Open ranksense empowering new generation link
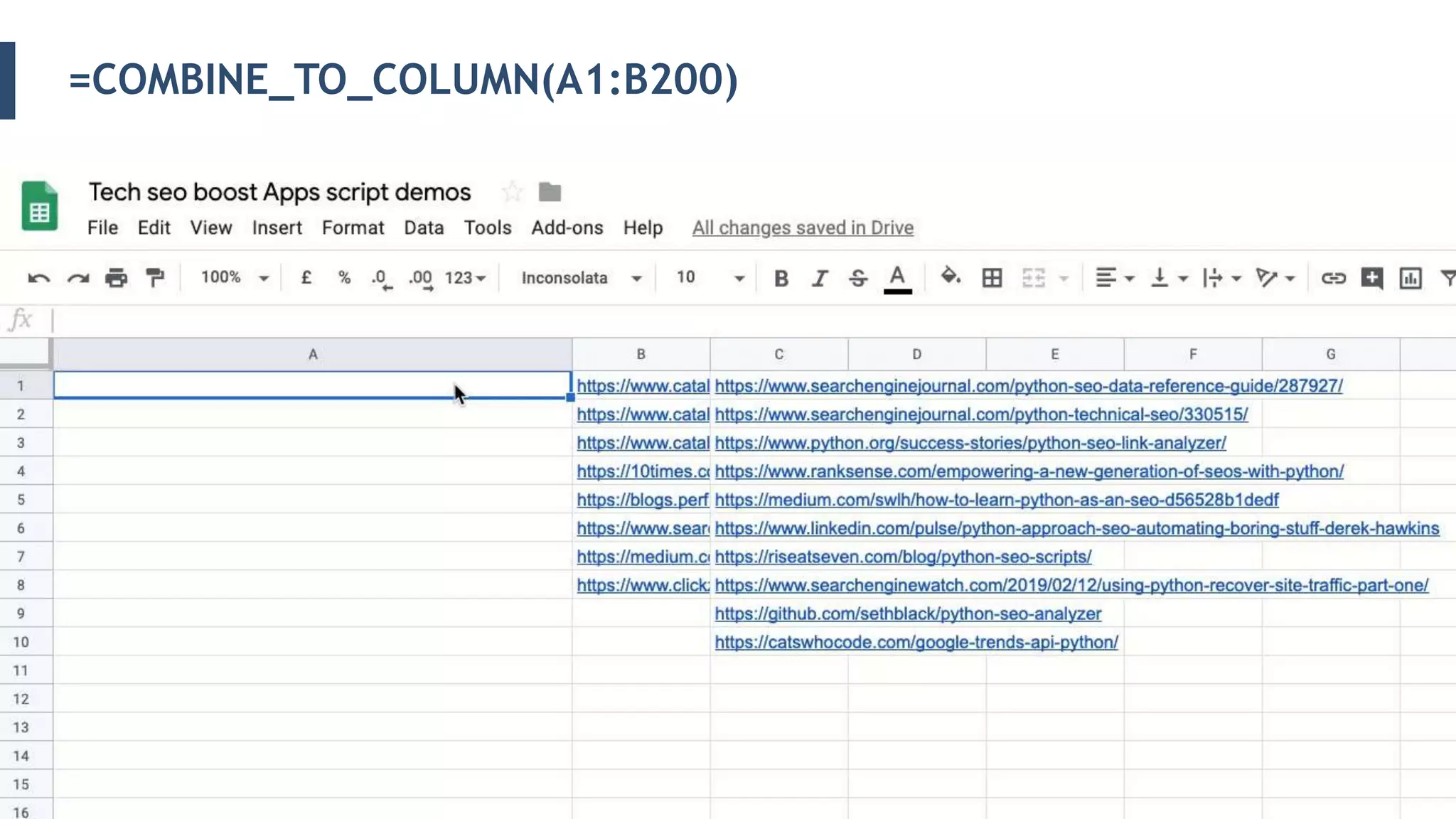 [1029, 471]
